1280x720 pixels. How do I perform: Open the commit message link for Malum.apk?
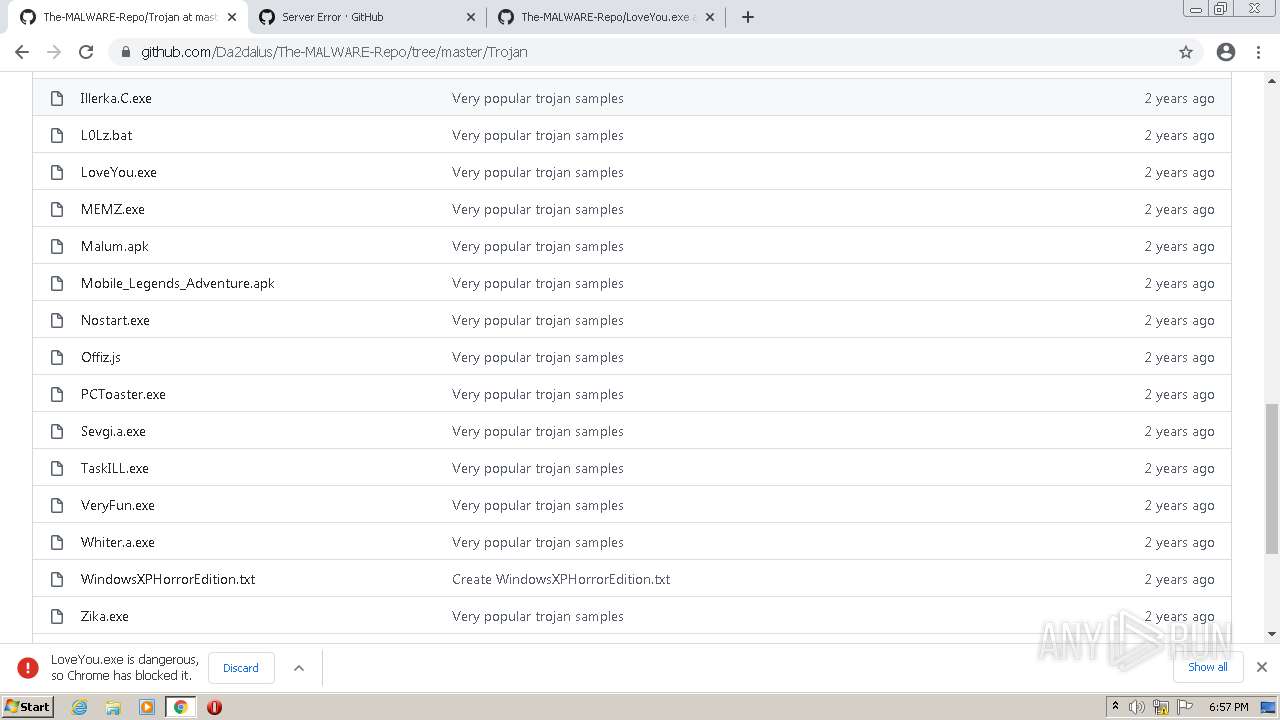pyautogui.click(x=538, y=246)
